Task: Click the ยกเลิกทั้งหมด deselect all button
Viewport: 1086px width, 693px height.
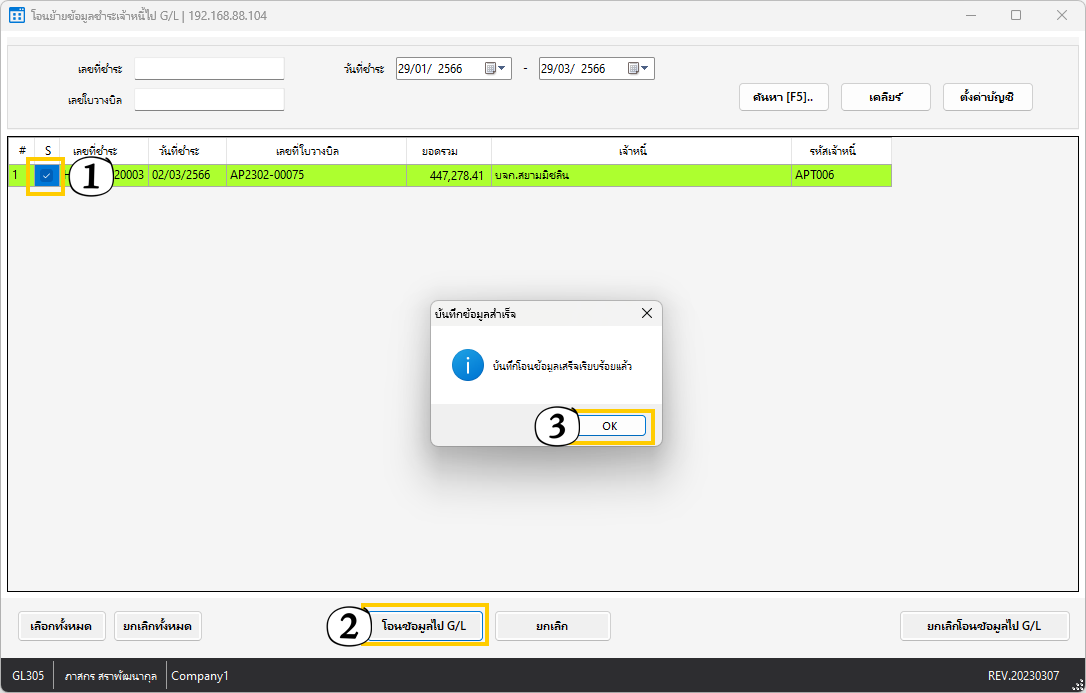Action: click(x=158, y=626)
